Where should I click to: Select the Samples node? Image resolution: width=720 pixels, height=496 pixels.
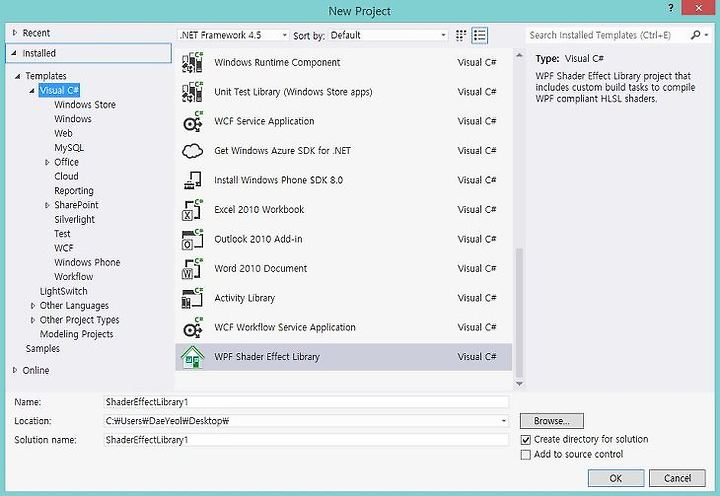(43, 349)
